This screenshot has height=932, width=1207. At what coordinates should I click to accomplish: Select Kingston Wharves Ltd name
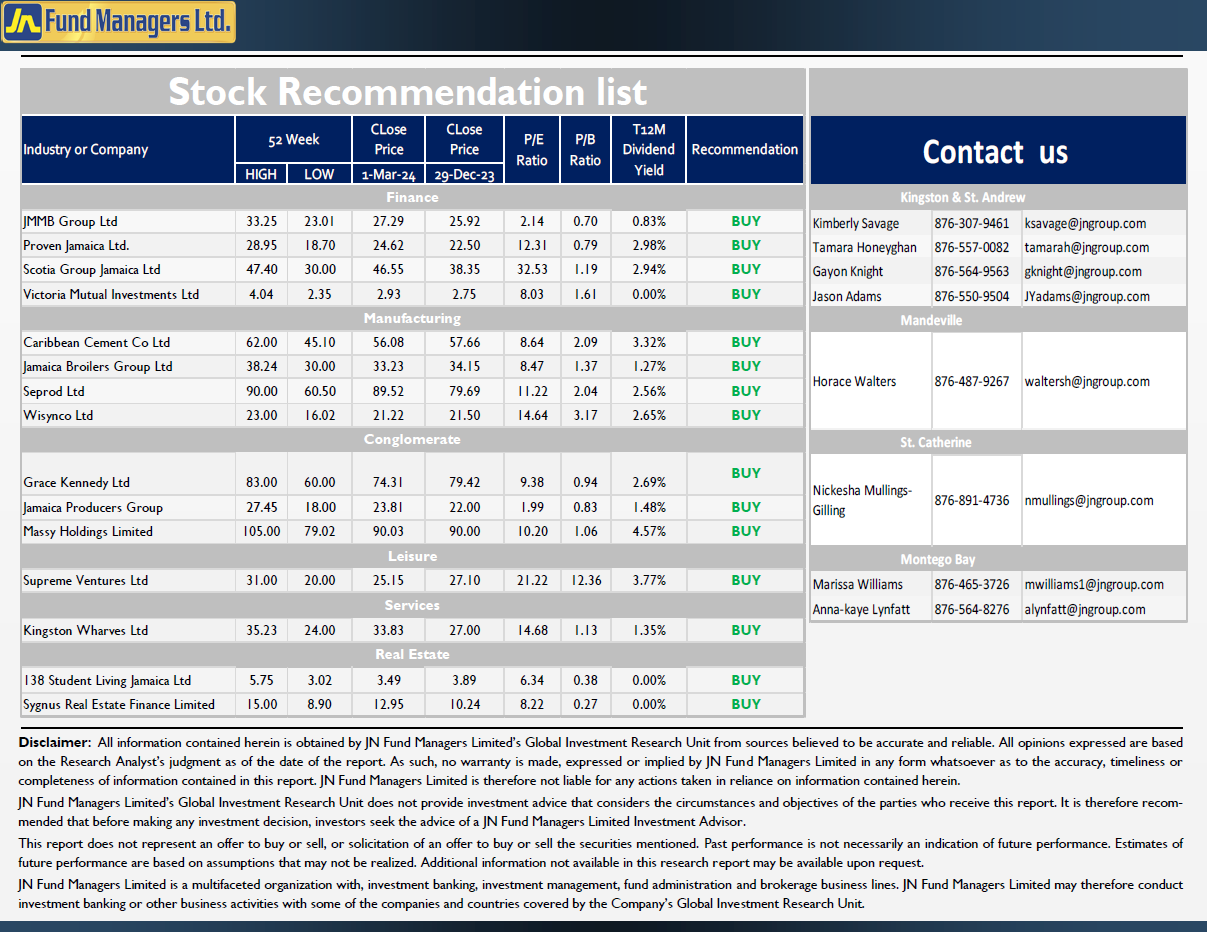click(85, 630)
